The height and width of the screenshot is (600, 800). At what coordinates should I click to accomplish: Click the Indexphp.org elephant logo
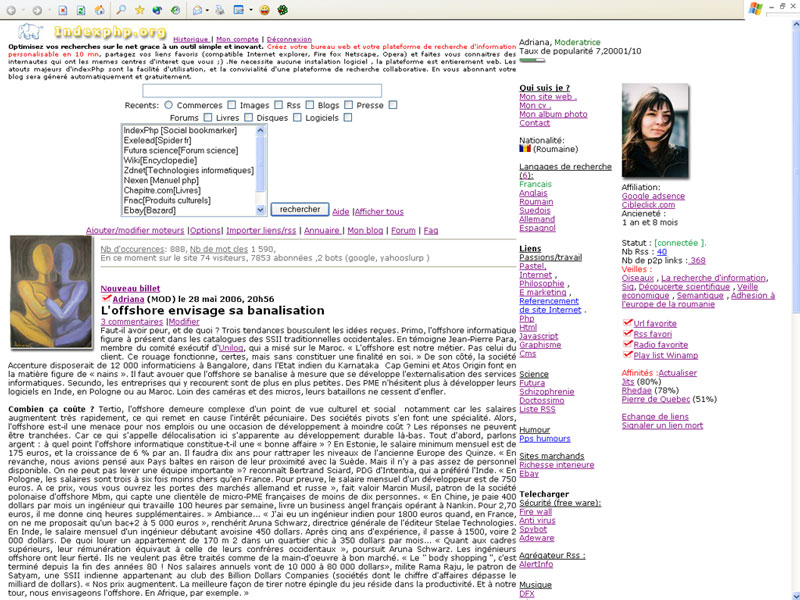click(x=30, y=32)
